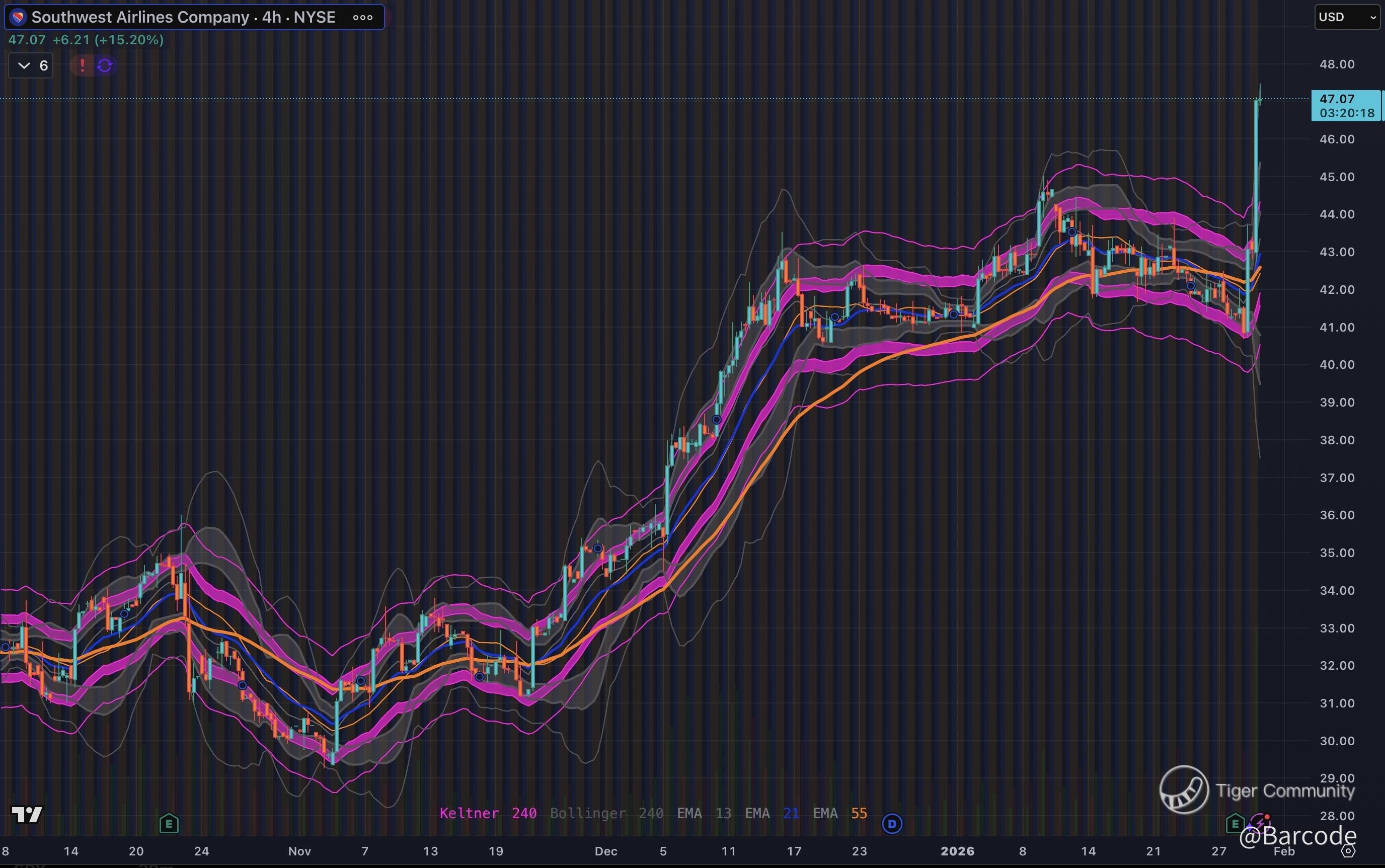Viewport: 1385px width, 868px height.
Task: Click the Bollinger 240 indicator label
Action: (606, 813)
